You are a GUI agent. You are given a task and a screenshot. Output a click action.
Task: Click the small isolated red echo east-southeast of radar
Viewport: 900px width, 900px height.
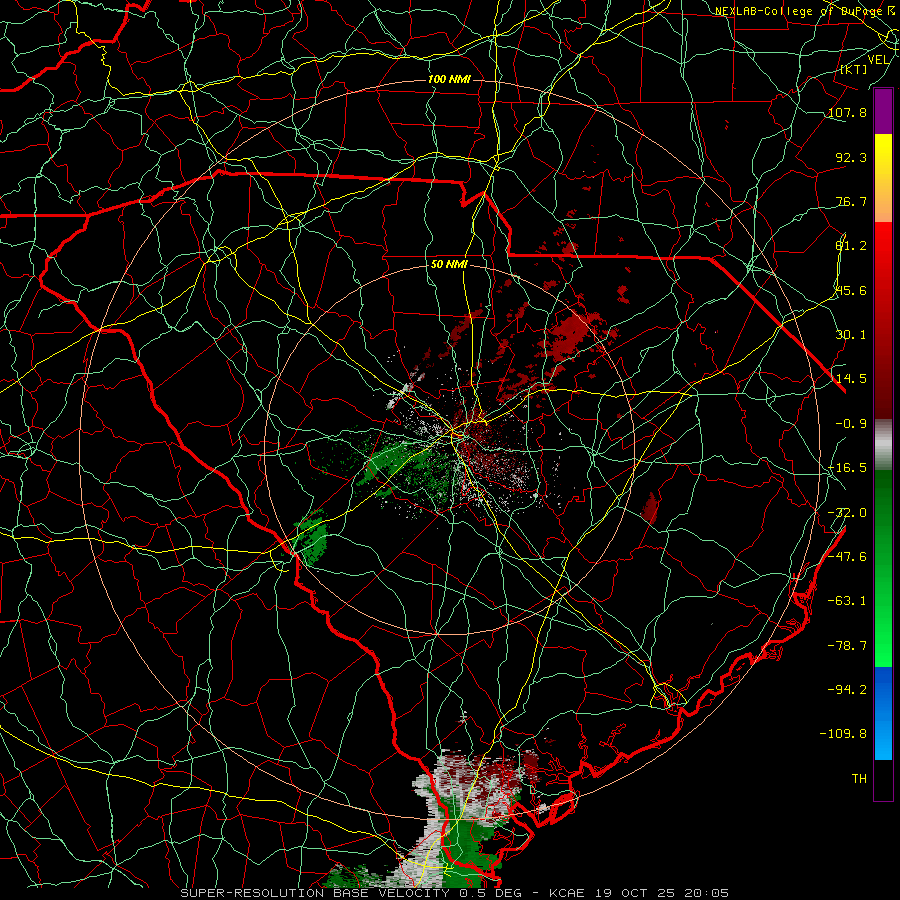[650, 508]
